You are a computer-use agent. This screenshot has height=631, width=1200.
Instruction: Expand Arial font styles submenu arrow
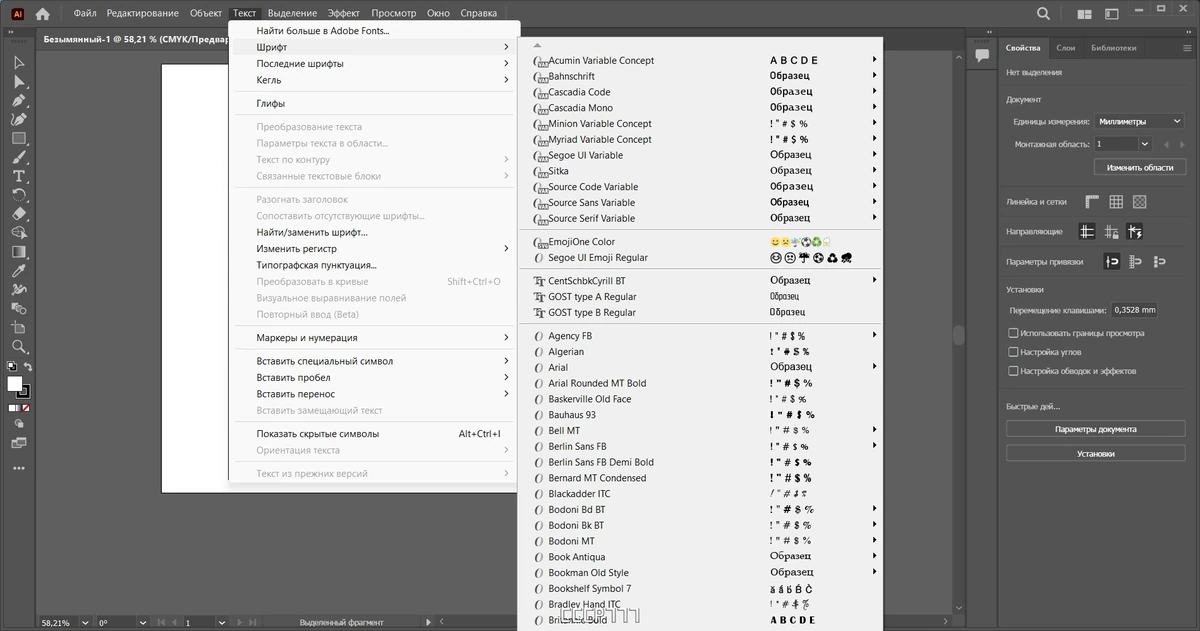click(x=874, y=367)
